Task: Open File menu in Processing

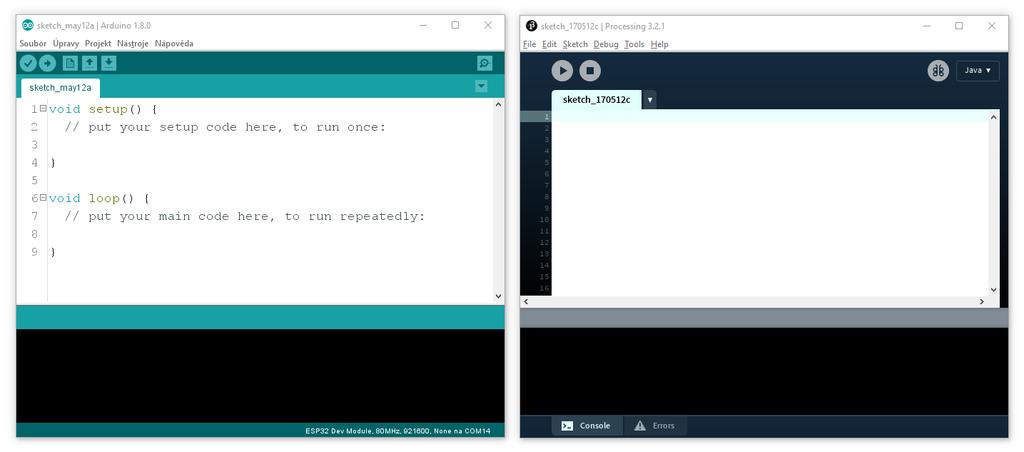Action: [x=530, y=44]
